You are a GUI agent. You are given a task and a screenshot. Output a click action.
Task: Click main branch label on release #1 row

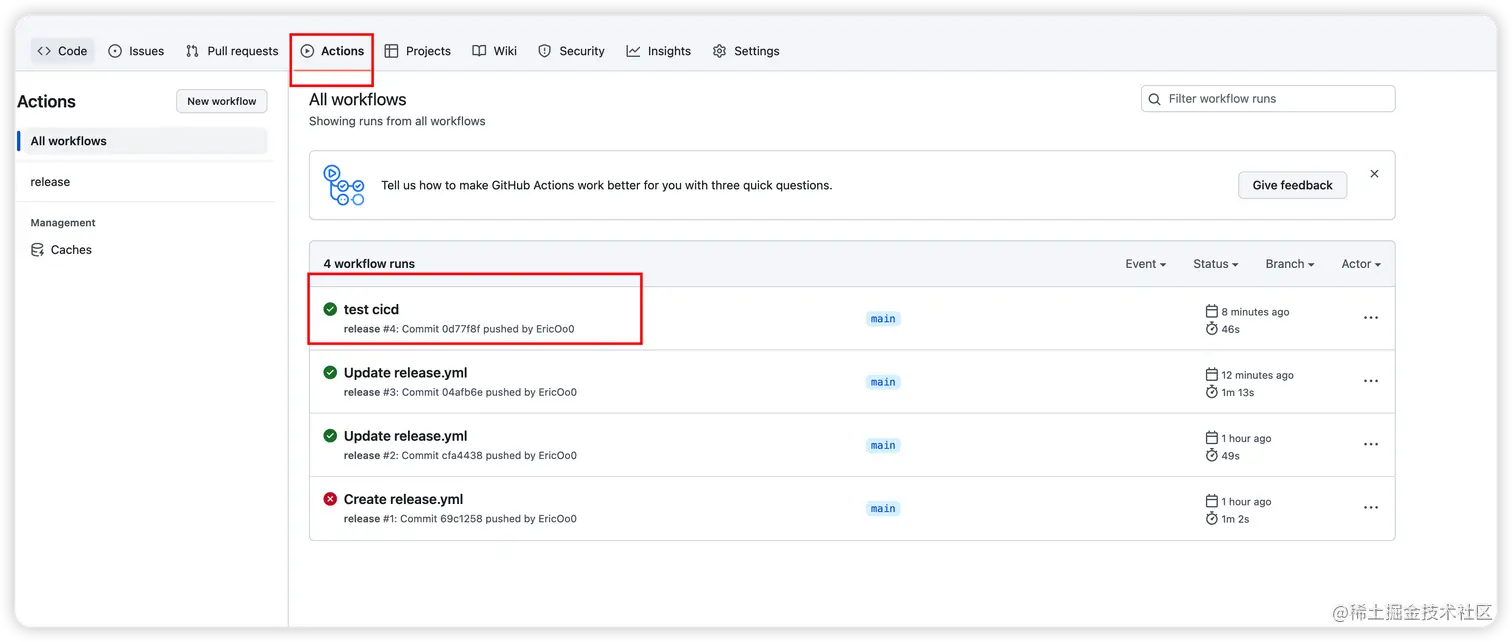click(883, 509)
